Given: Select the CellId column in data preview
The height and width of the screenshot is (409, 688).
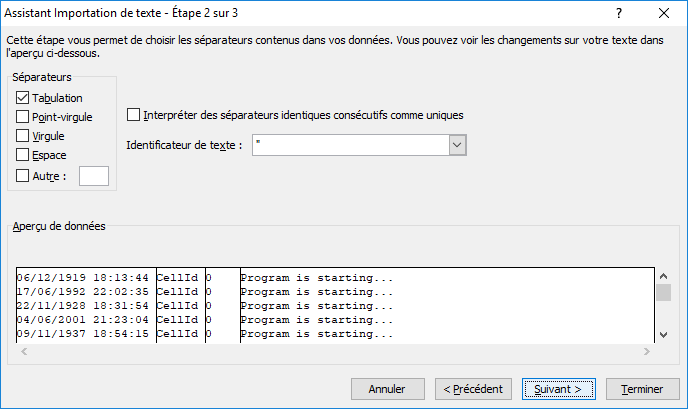Looking at the screenshot, I should pos(180,305).
